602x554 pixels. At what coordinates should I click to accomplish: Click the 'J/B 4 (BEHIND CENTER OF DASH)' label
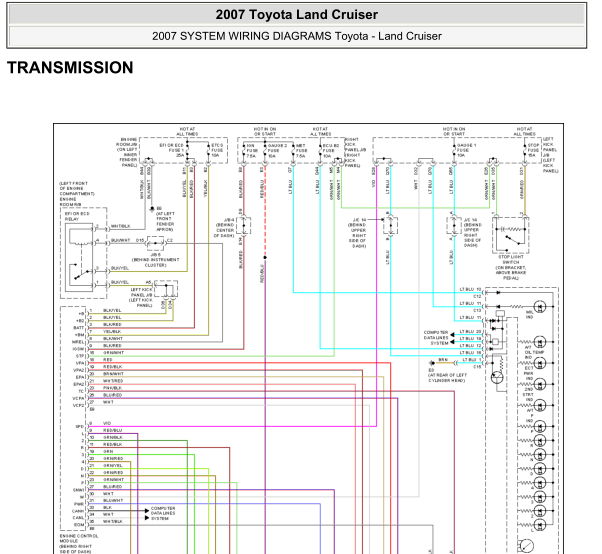click(225, 228)
